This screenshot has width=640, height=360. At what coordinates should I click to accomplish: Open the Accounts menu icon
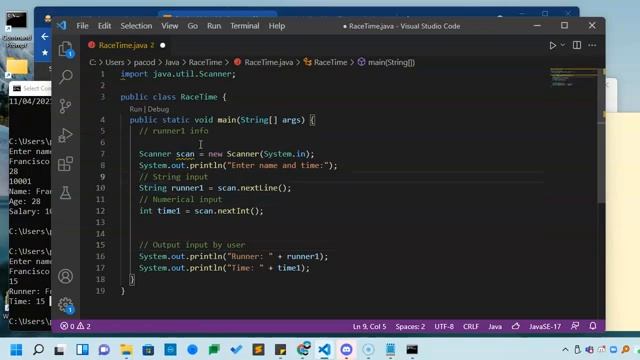pyautogui.click(x=65, y=276)
